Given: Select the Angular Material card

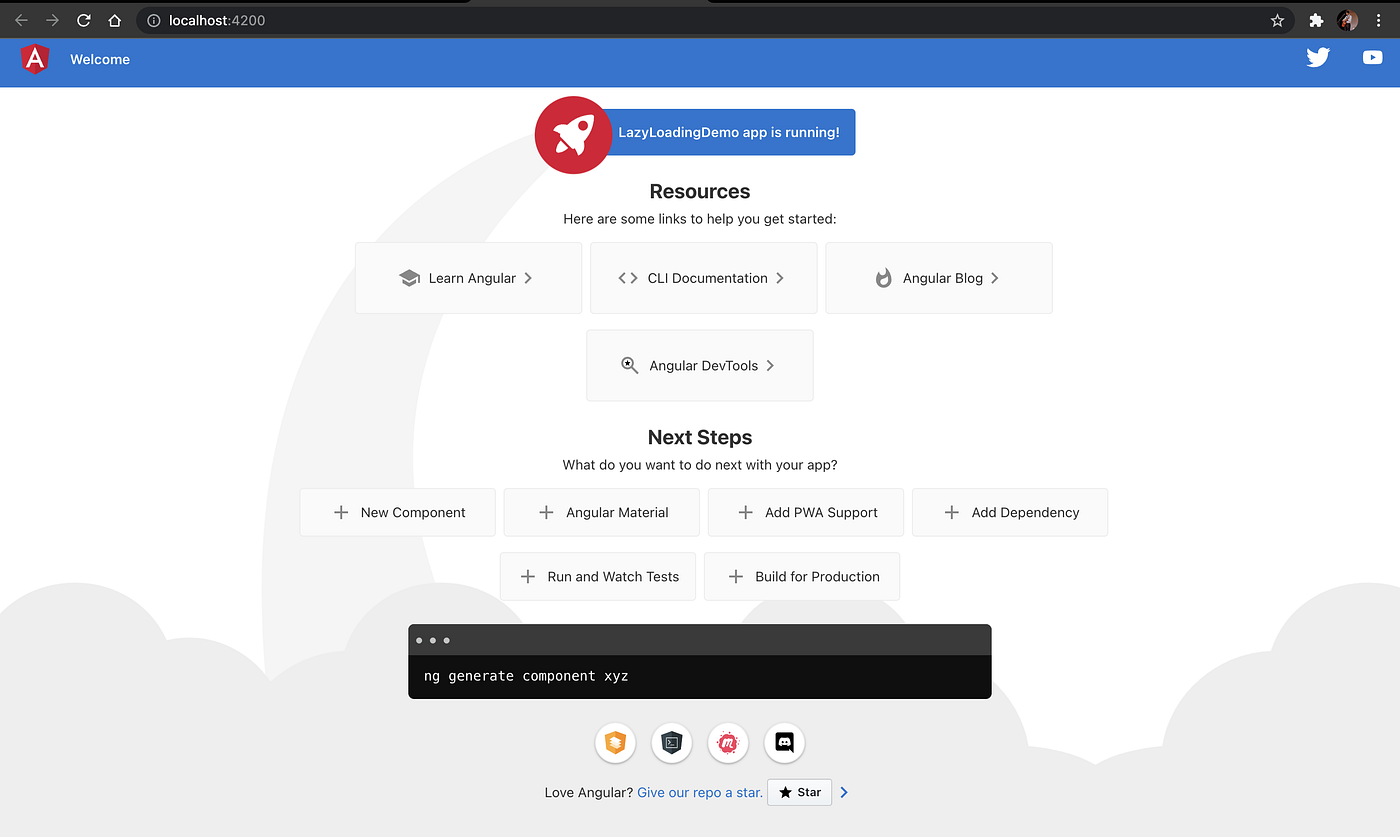Looking at the screenshot, I should click(602, 512).
